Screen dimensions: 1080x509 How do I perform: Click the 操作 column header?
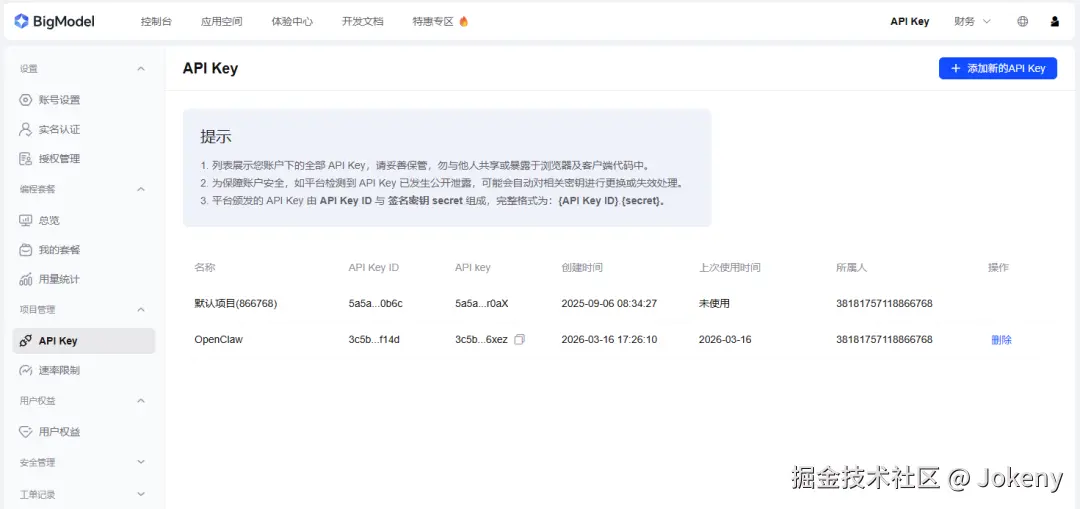coord(998,267)
